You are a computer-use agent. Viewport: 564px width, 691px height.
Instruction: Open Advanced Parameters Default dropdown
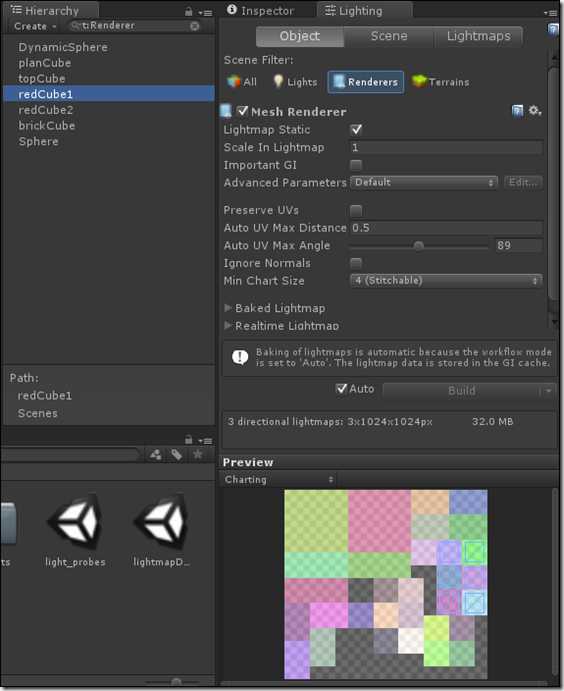(424, 182)
